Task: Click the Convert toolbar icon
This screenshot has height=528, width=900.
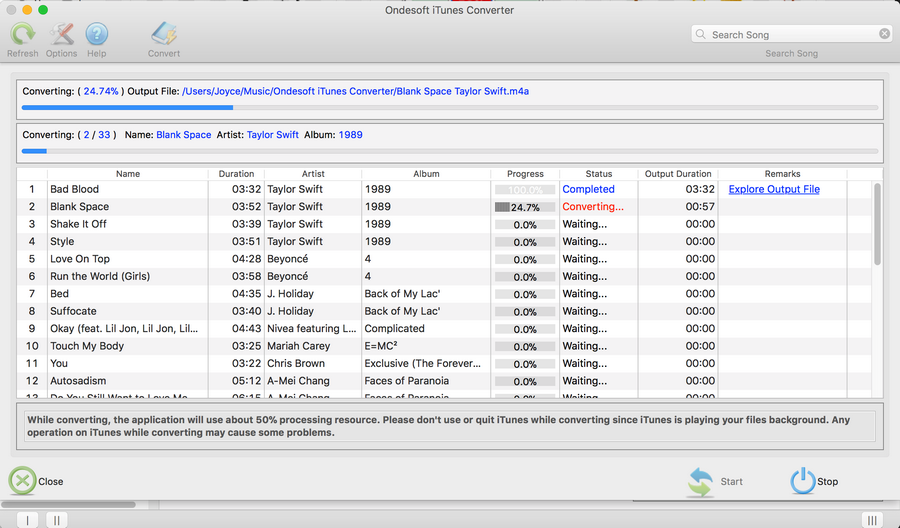Action: (164, 34)
